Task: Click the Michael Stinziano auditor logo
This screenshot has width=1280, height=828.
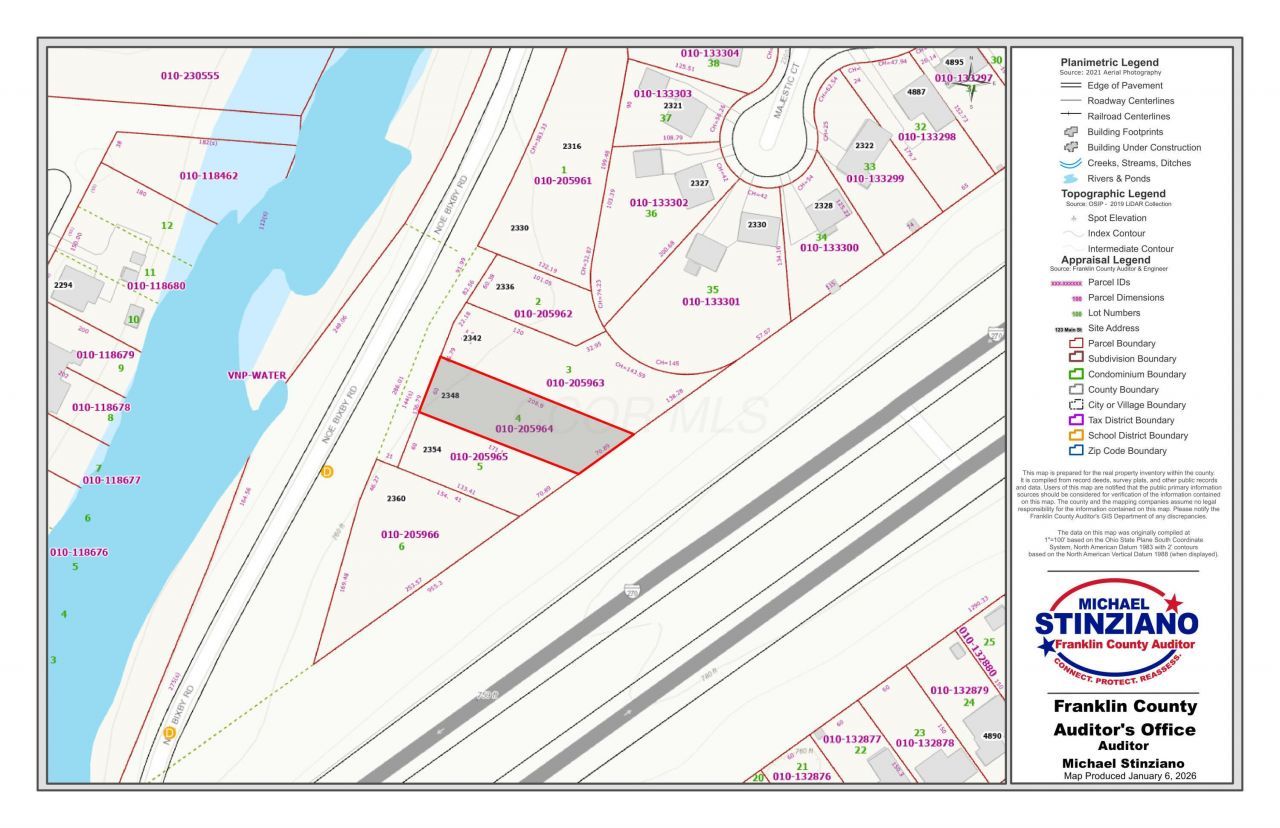Action: [x=1116, y=628]
